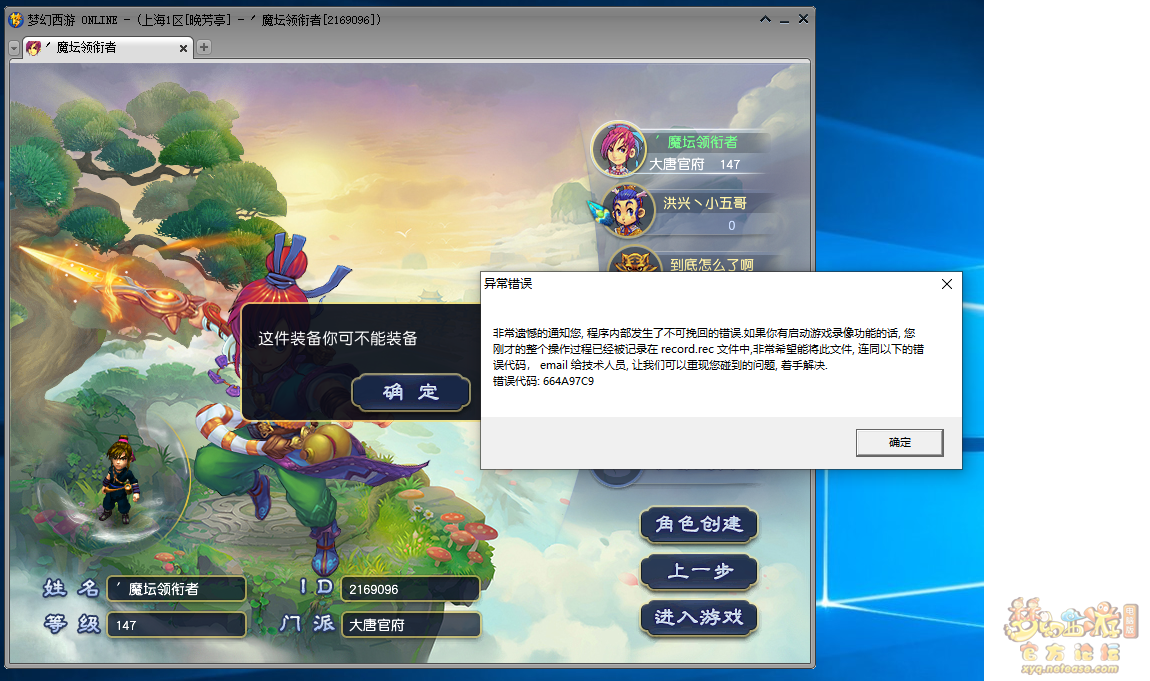
Task: Switch to the 魔坛领衔者 window tab
Action: coord(106,48)
